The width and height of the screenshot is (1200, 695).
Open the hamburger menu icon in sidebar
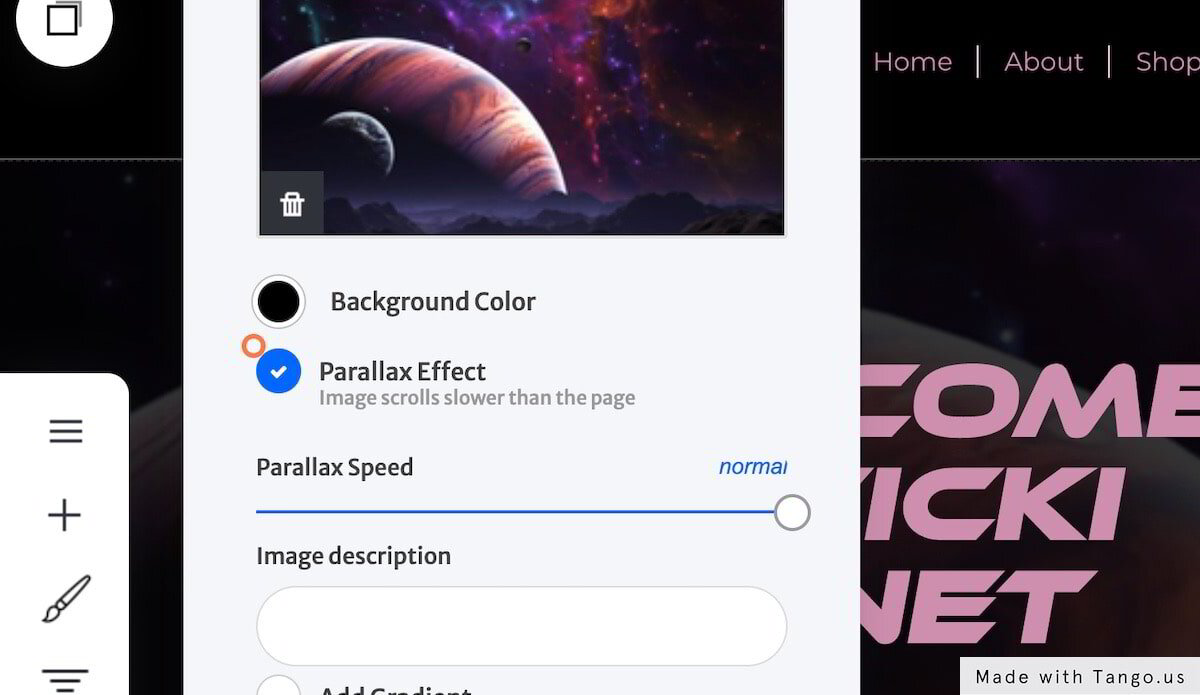click(x=66, y=431)
